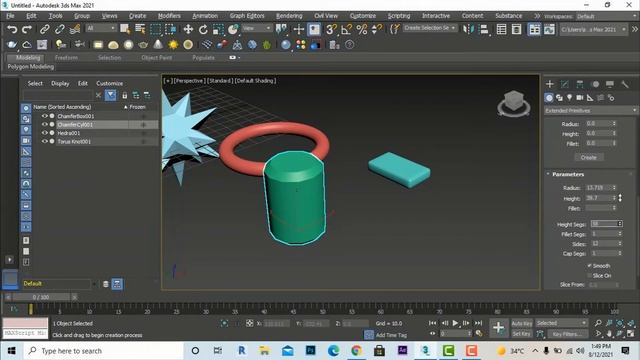This screenshot has height=360, width=640.
Task: Hide Torus Knot001 using its eye icon
Action: [44, 141]
